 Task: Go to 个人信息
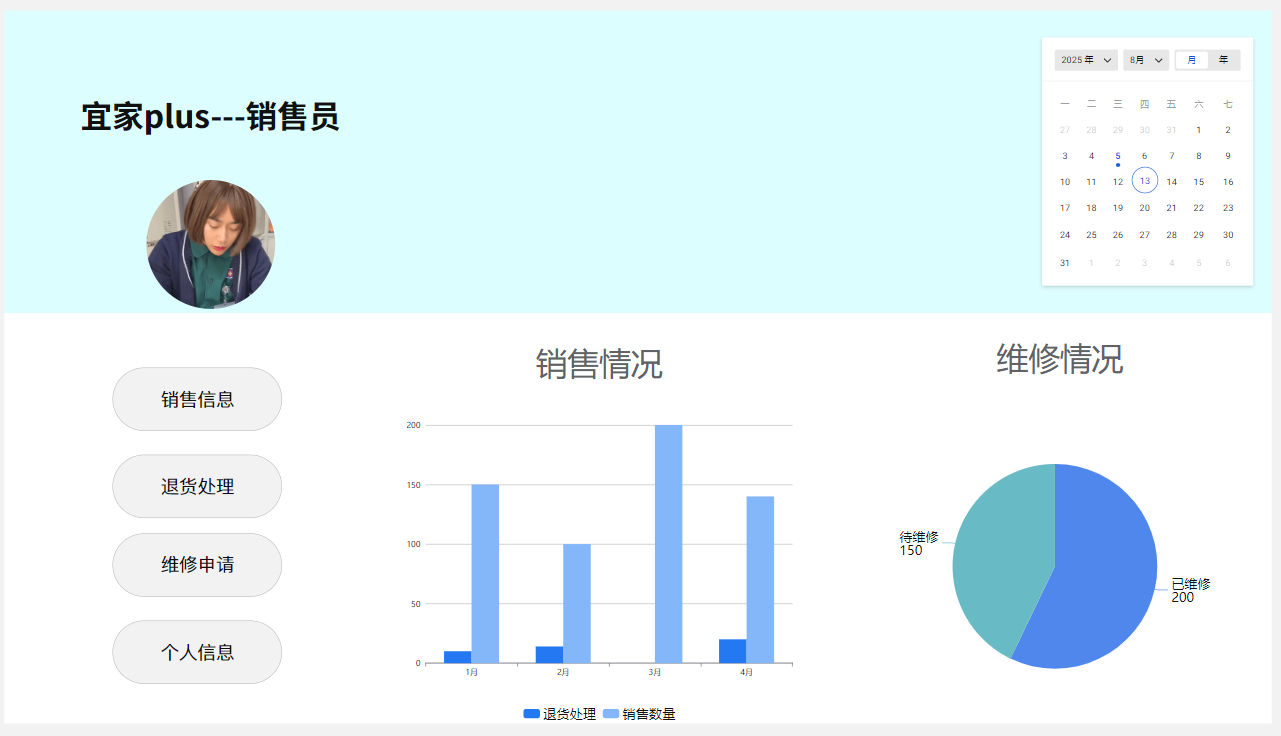(197, 652)
